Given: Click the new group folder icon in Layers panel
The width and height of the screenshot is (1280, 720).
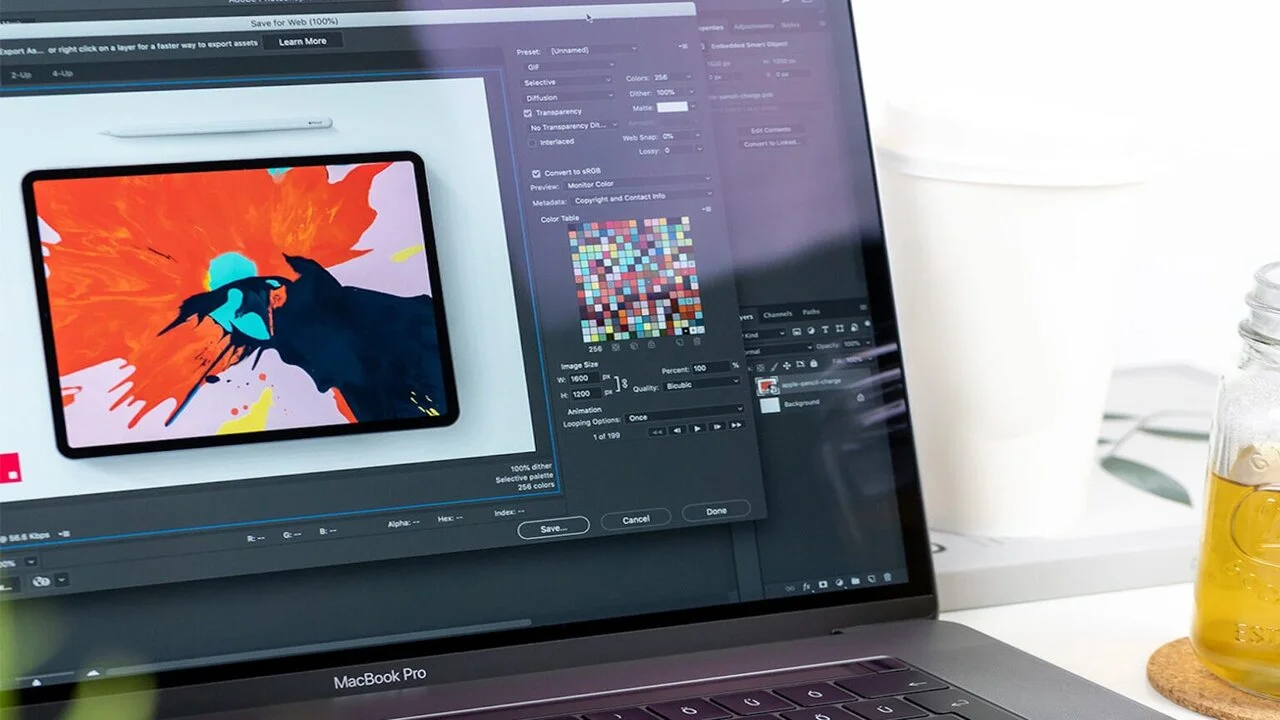Looking at the screenshot, I should [x=855, y=580].
